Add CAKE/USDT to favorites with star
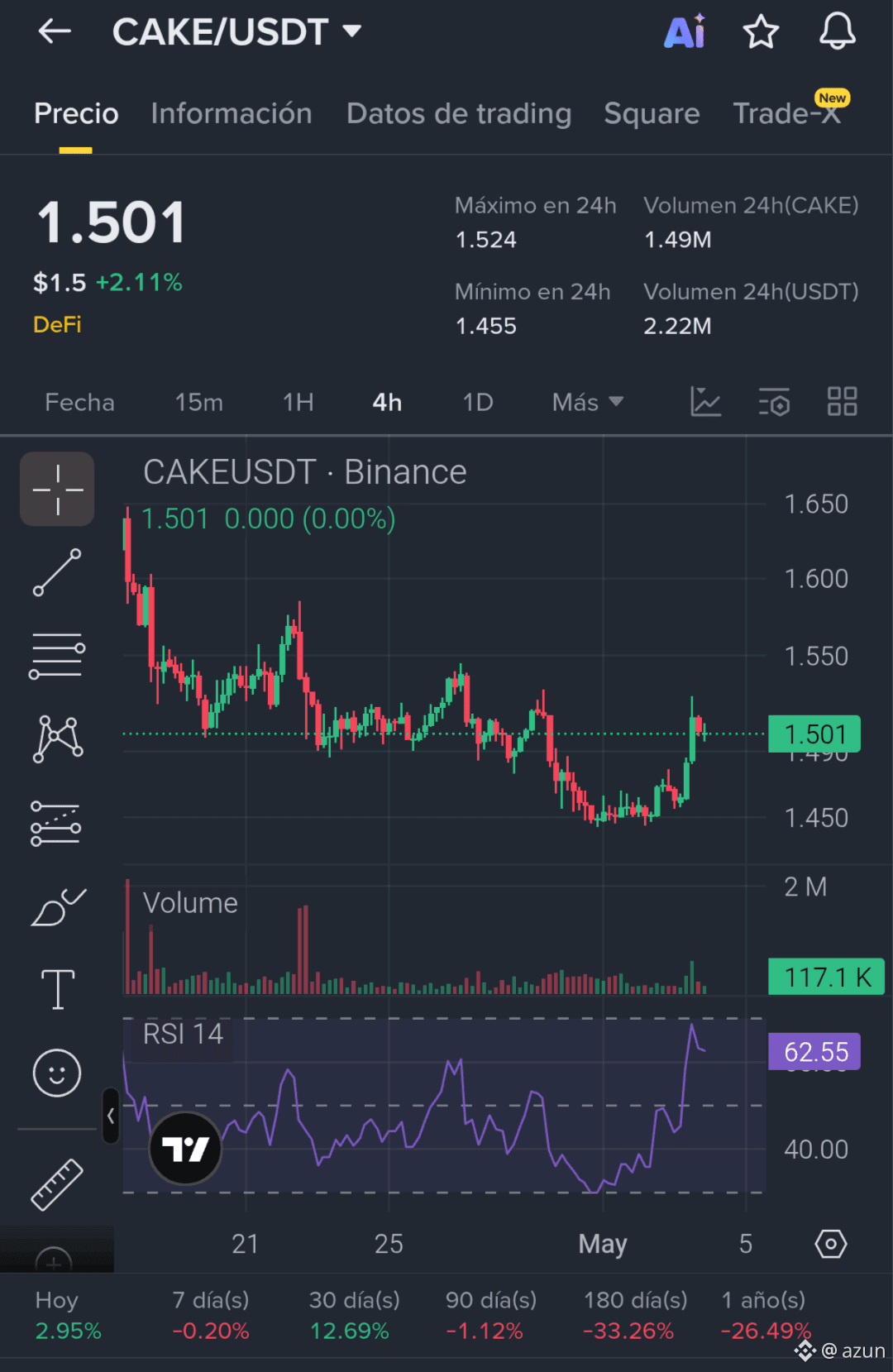 pos(761,31)
